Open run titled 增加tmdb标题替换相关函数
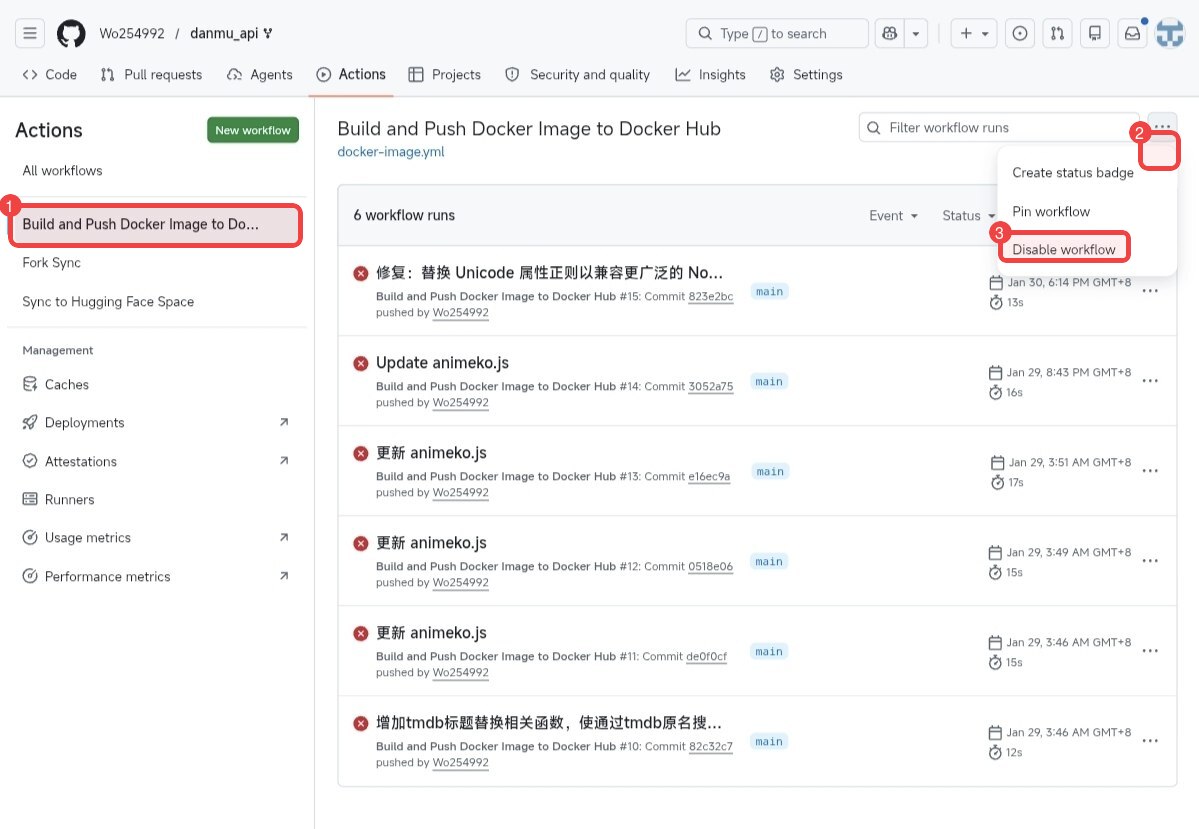 pyautogui.click(x=548, y=723)
